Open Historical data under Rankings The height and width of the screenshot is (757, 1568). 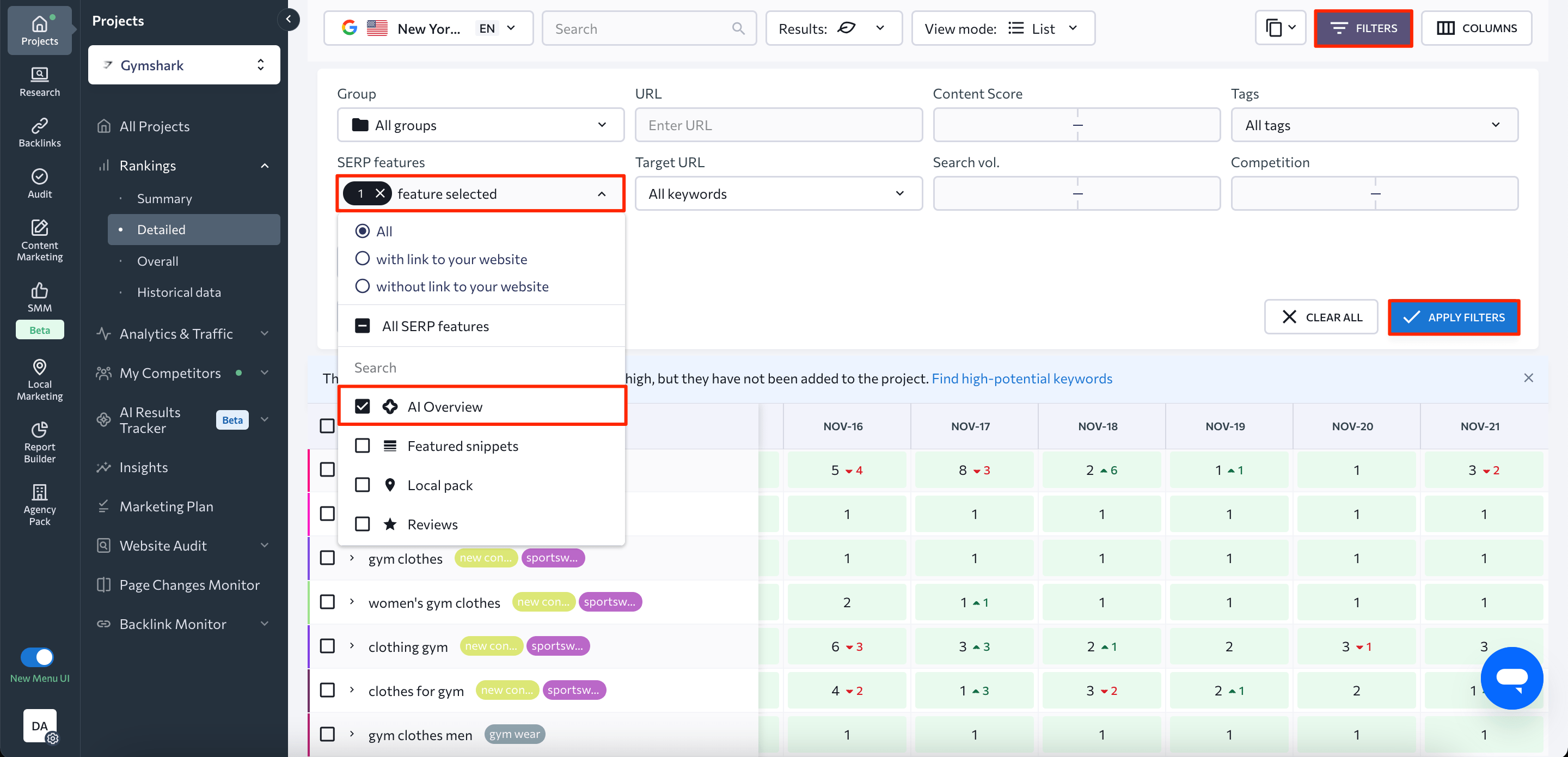coord(179,292)
